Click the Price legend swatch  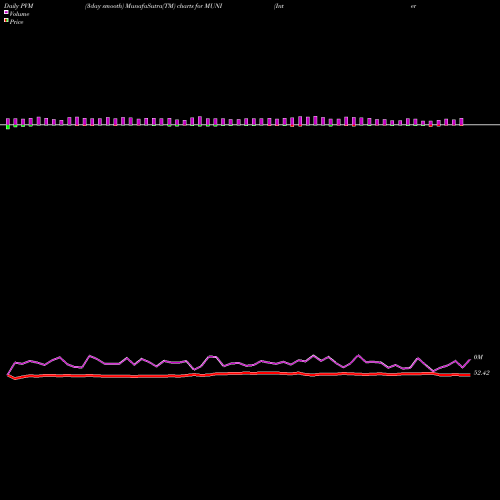pyautogui.click(x=6, y=20)
